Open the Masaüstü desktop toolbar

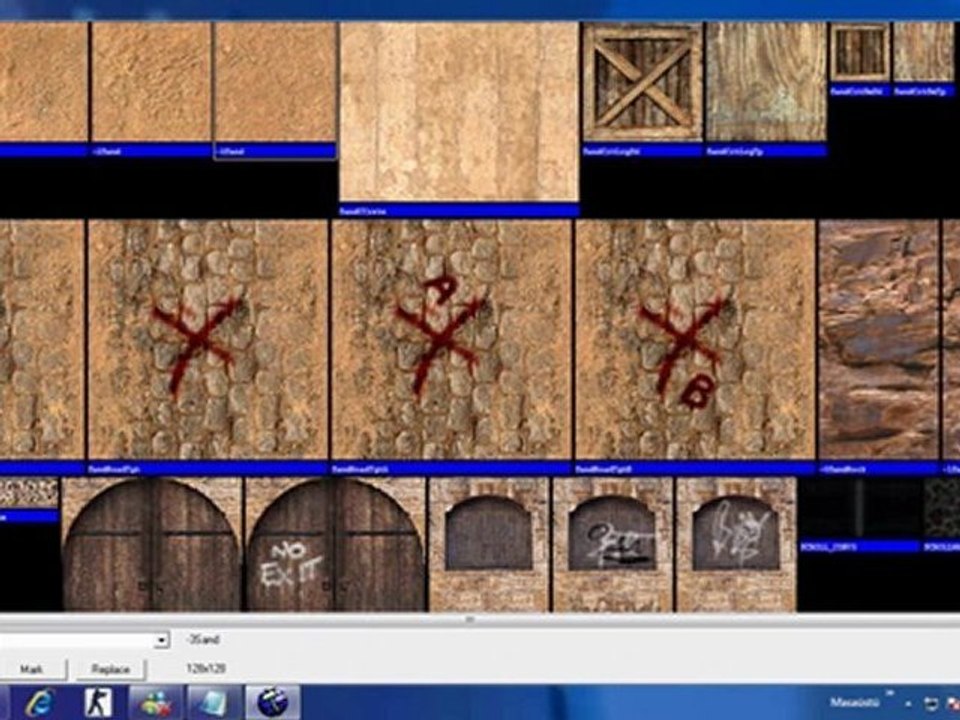pyautogui.click(x=854, y=702)
